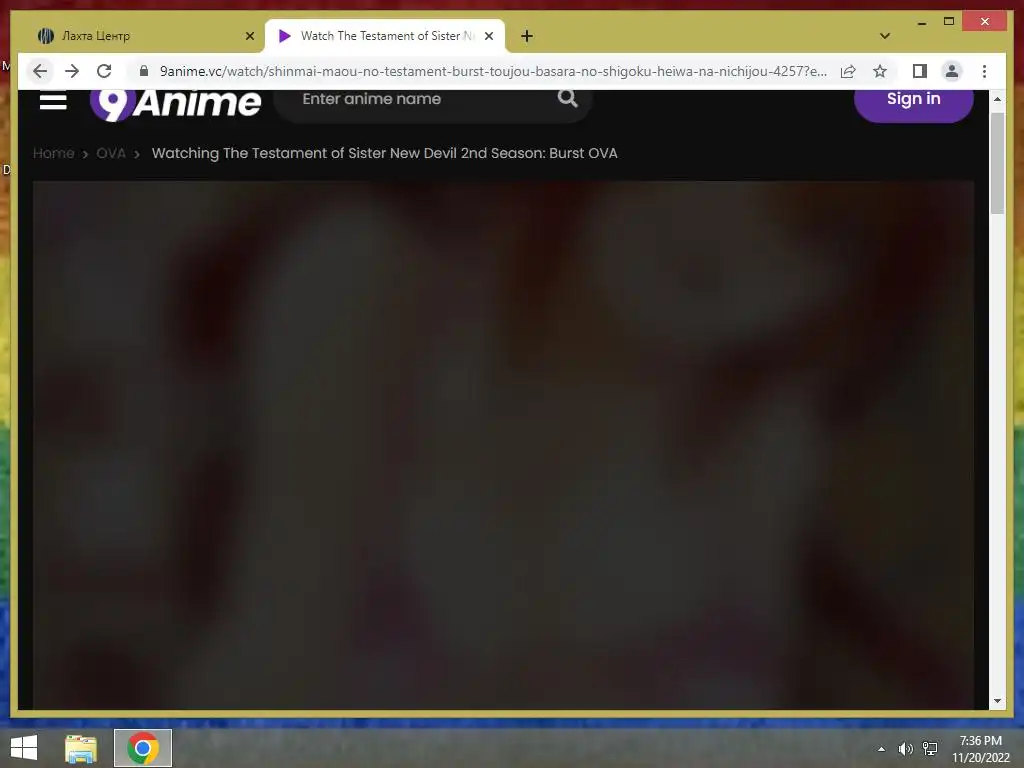Go forward in Chrome browser
1024x768 pixels.
72,71
